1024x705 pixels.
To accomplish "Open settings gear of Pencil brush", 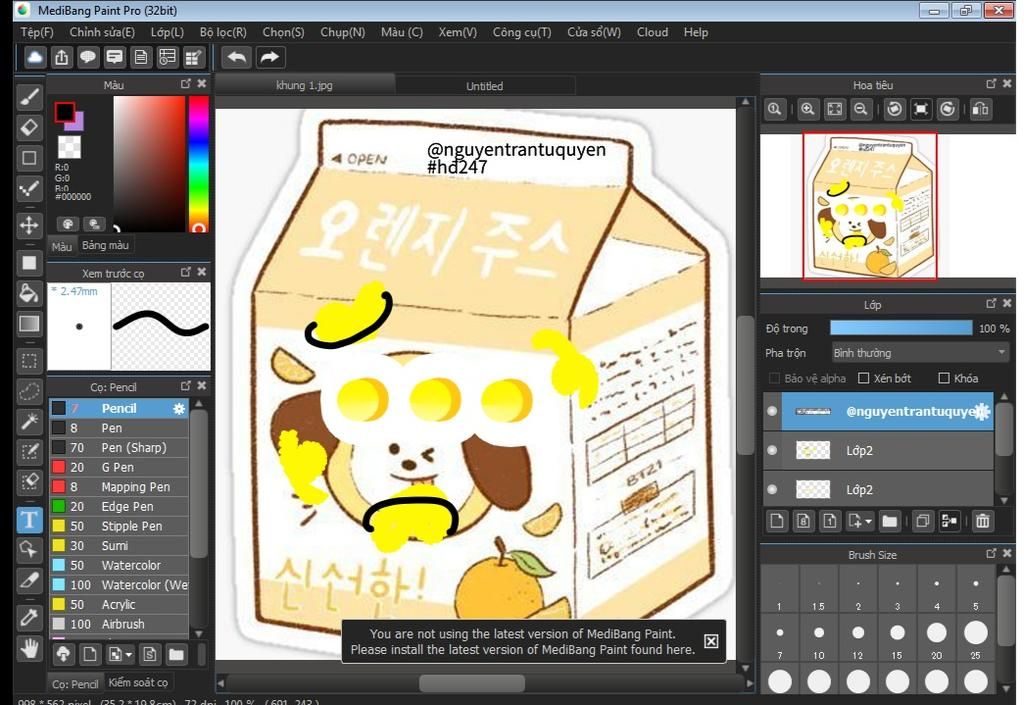I will (x=179, y=409).
